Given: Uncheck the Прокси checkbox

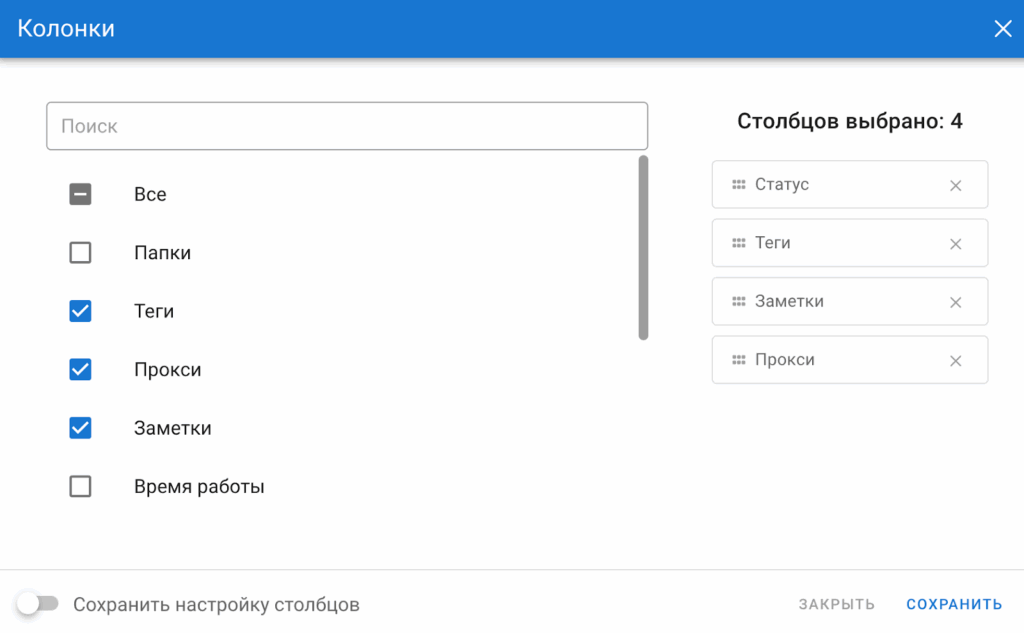Looking at the screenshot, I should 80,370.
